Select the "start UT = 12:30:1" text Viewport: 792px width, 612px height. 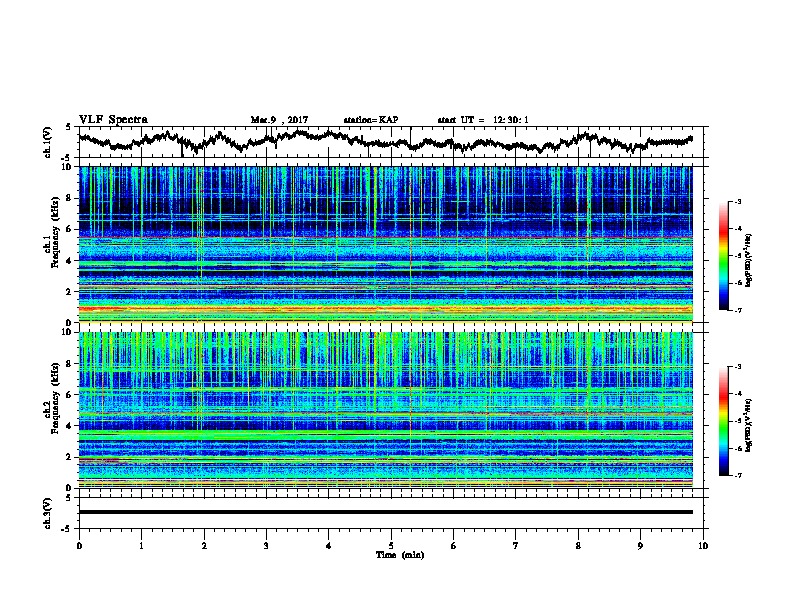(x=483, y=120)
